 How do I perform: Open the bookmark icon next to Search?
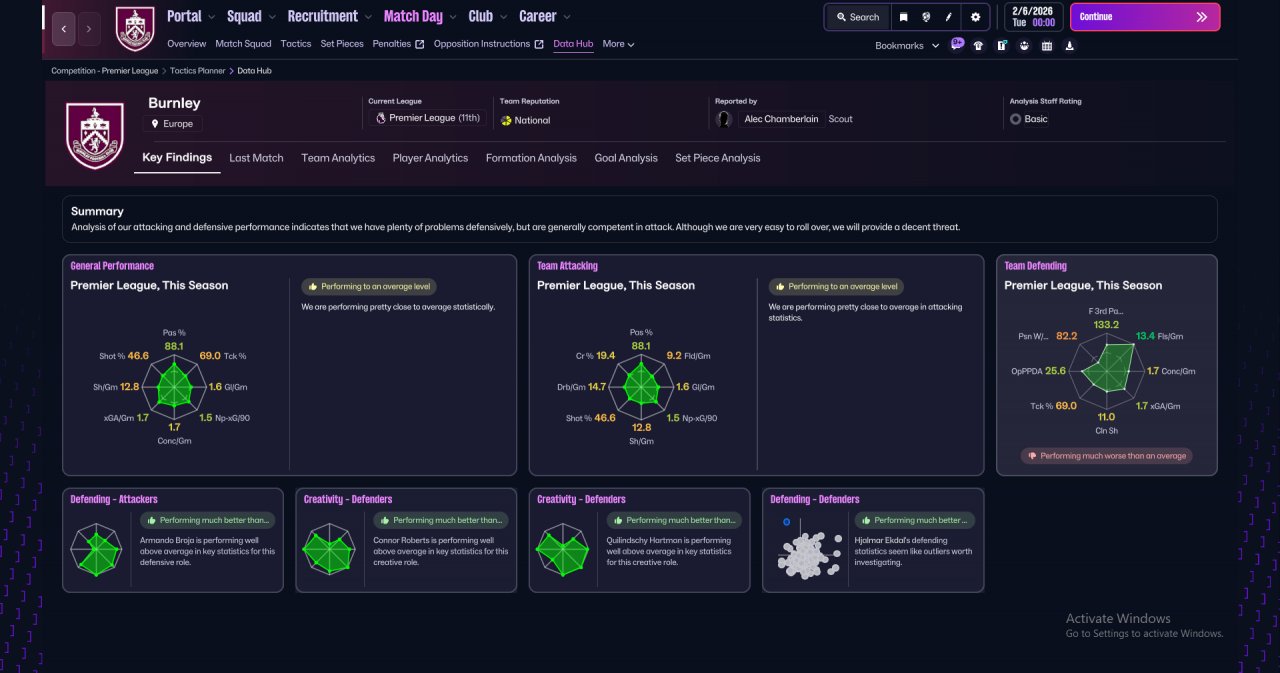tap(904, 17)
